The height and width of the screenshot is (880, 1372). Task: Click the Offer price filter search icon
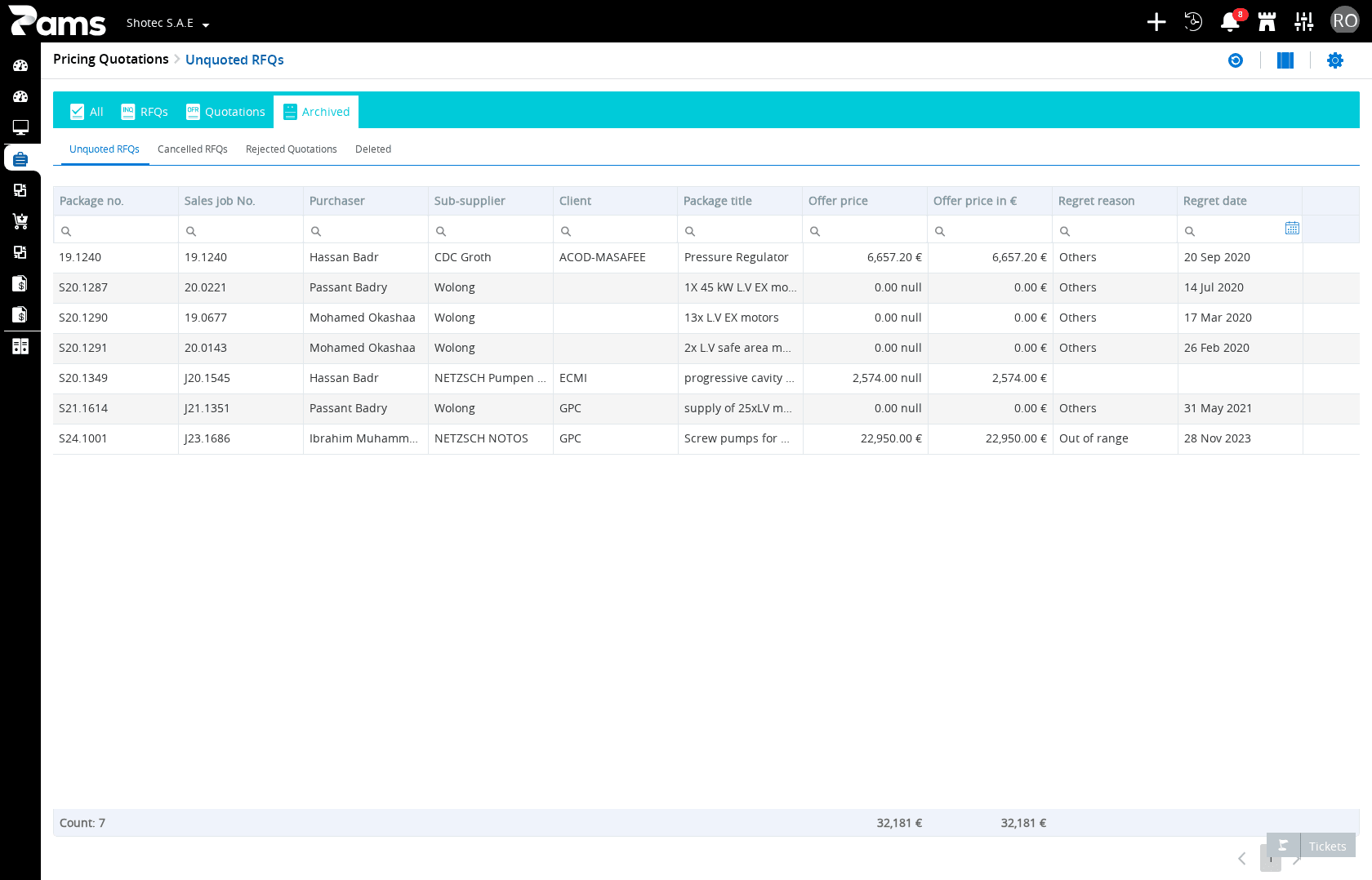pyautogui.click(x=814, y=231)
